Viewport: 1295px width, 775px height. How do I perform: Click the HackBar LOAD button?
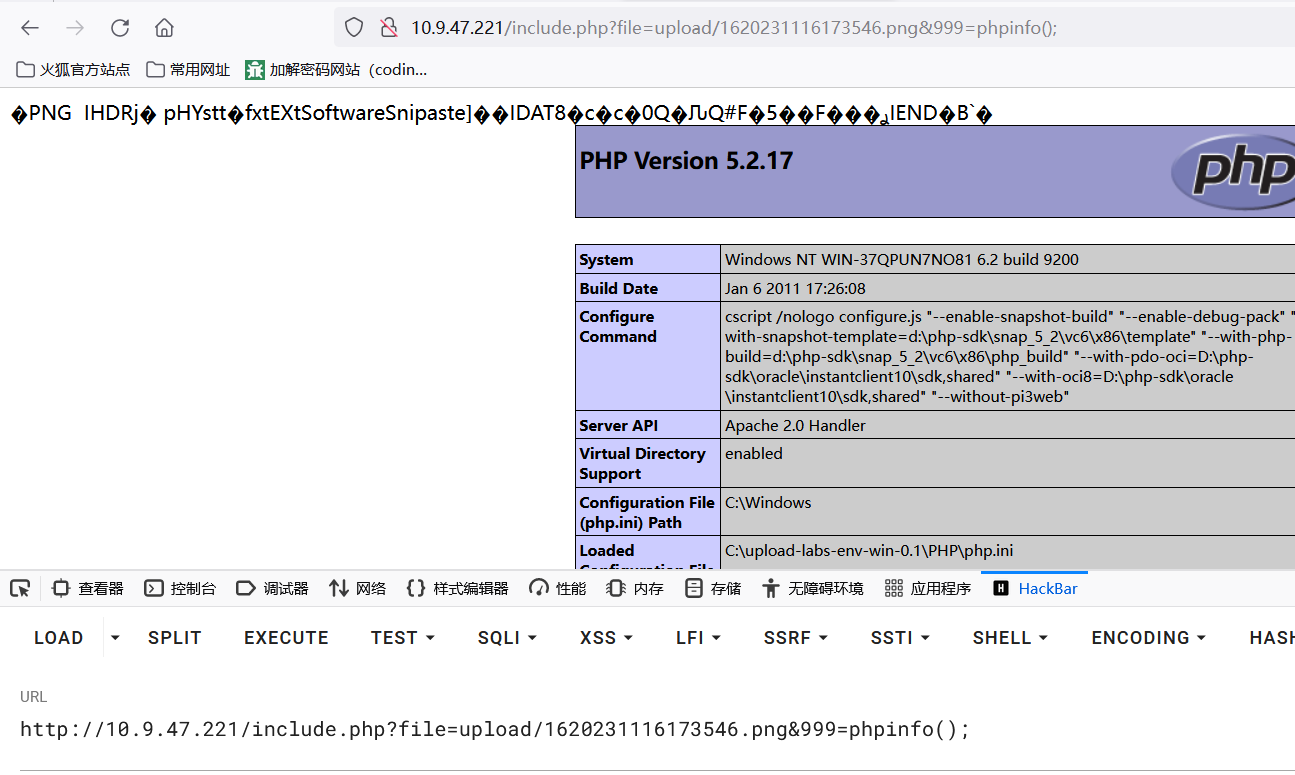coord(59,638)
